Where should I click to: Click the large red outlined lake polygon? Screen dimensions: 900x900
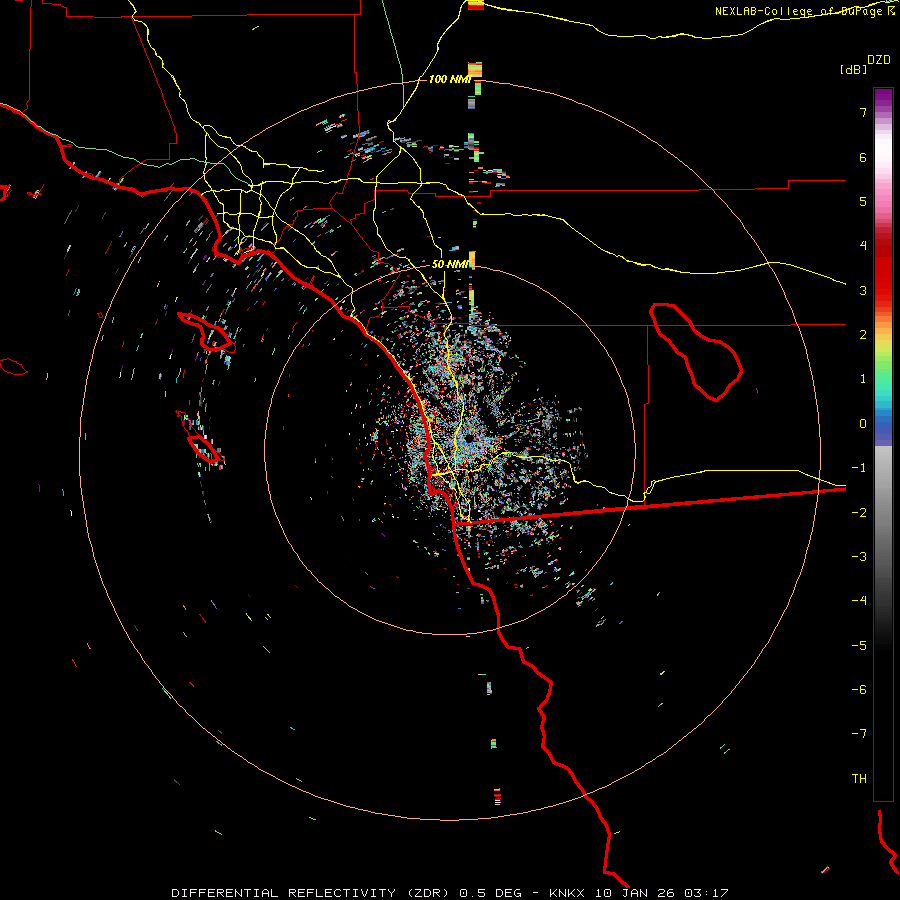click(x=696, y=352)
